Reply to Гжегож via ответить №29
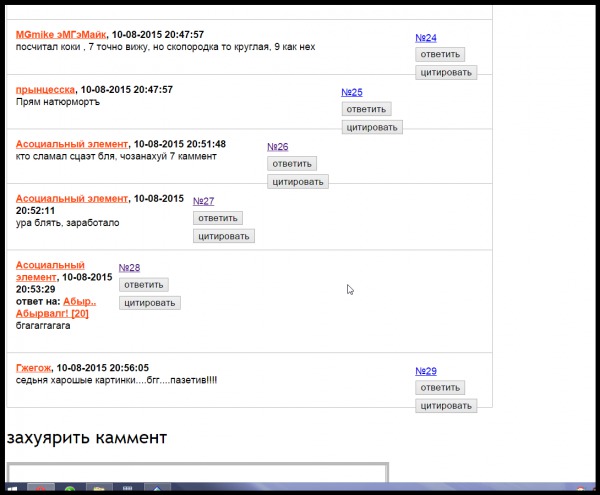Screen dimensions: 600x495 [440, 388]
